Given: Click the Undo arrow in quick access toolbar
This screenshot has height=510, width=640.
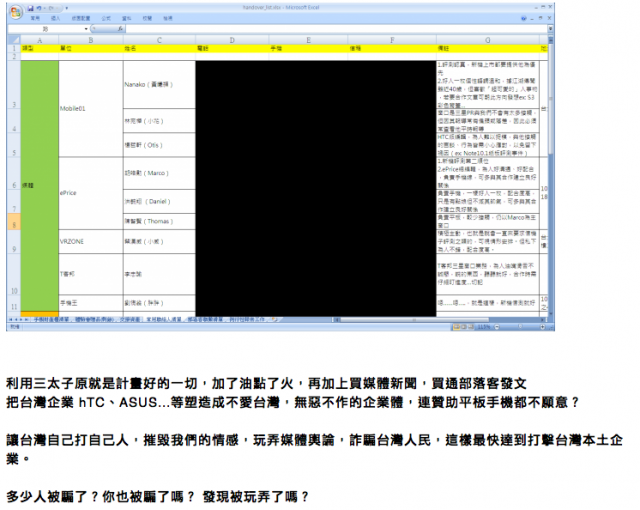Looking at the screenshot, I should [39, 8].
